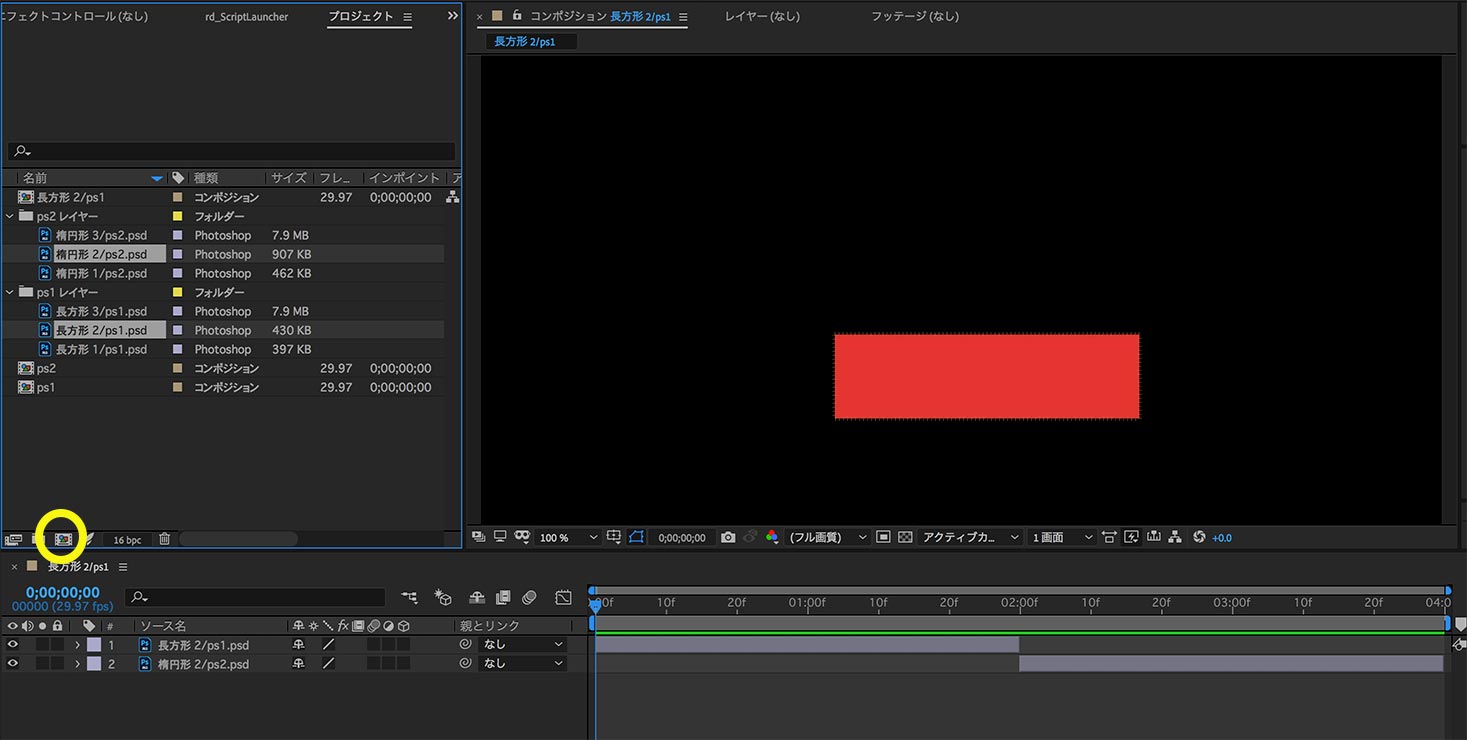The width and height of the screenshot is (1467, 740).
Task: Hide the 長方形 2/ps1.psd layer via eye icon
Action: tap(13, 645)
